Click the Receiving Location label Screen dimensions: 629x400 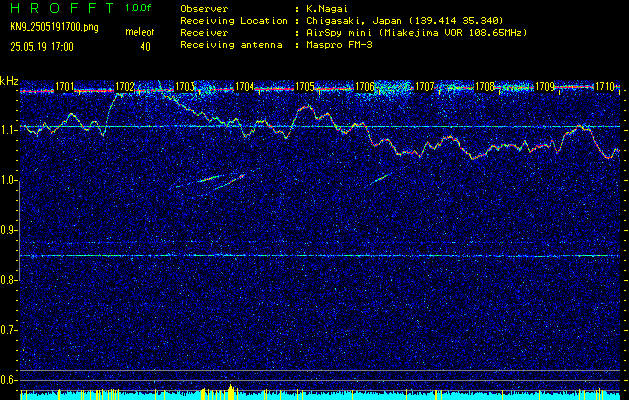point(234,21)
